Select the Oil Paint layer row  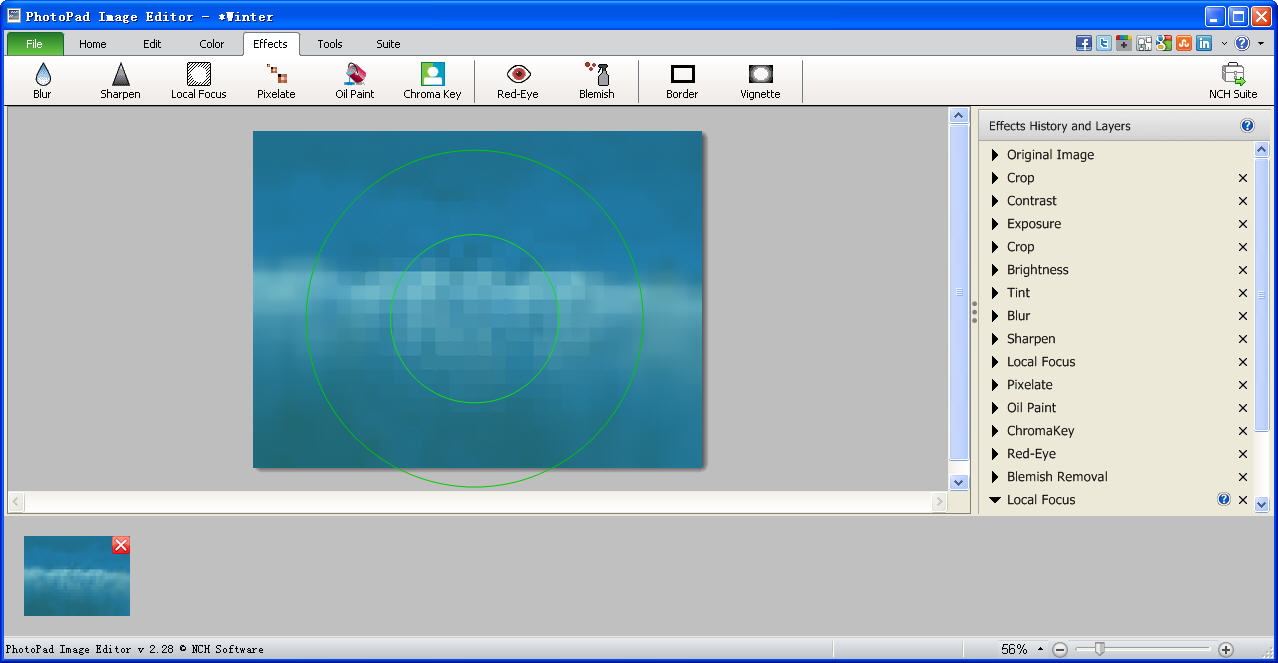[x=1117, y=408]
